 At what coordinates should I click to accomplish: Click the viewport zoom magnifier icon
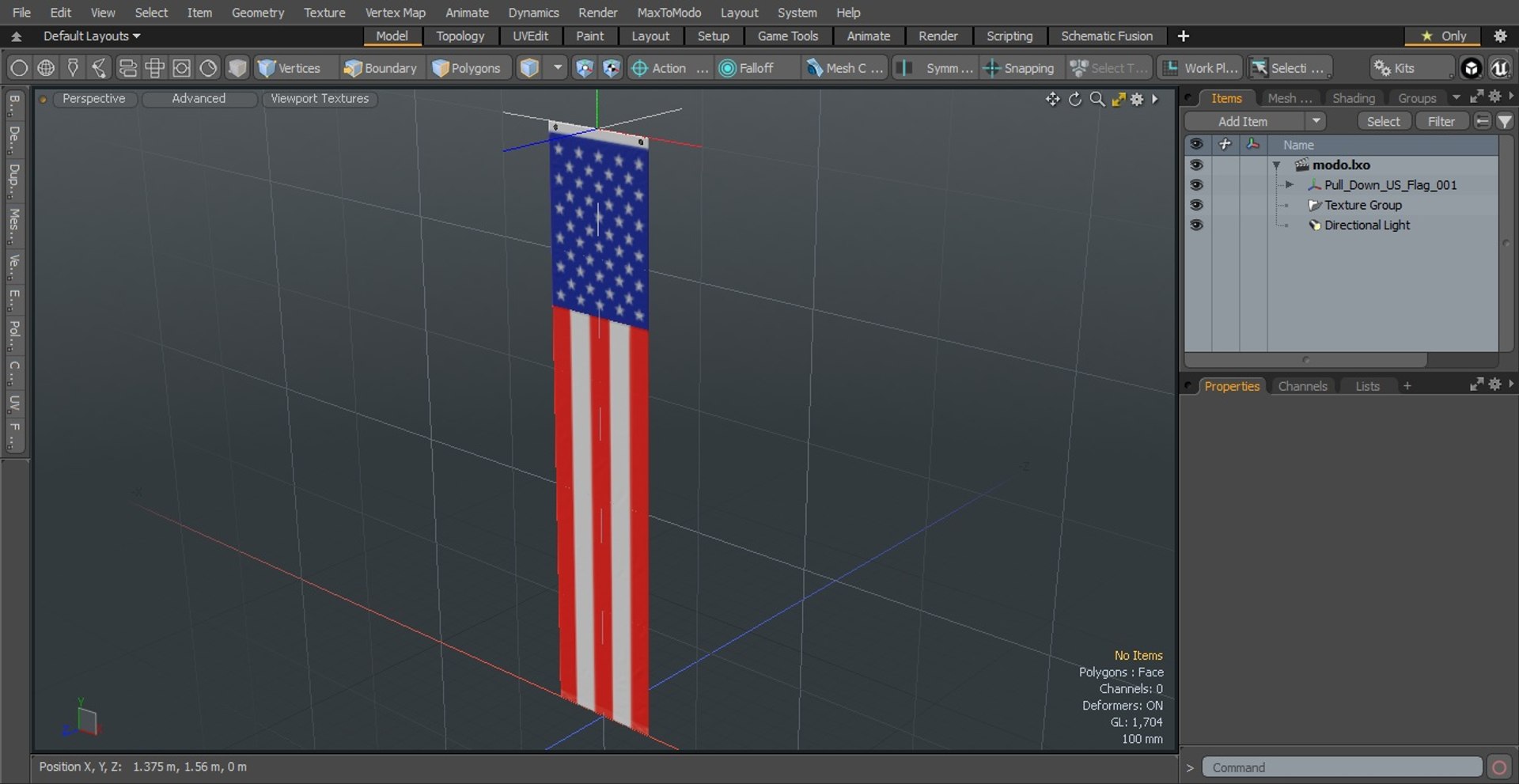(1097, 99)
